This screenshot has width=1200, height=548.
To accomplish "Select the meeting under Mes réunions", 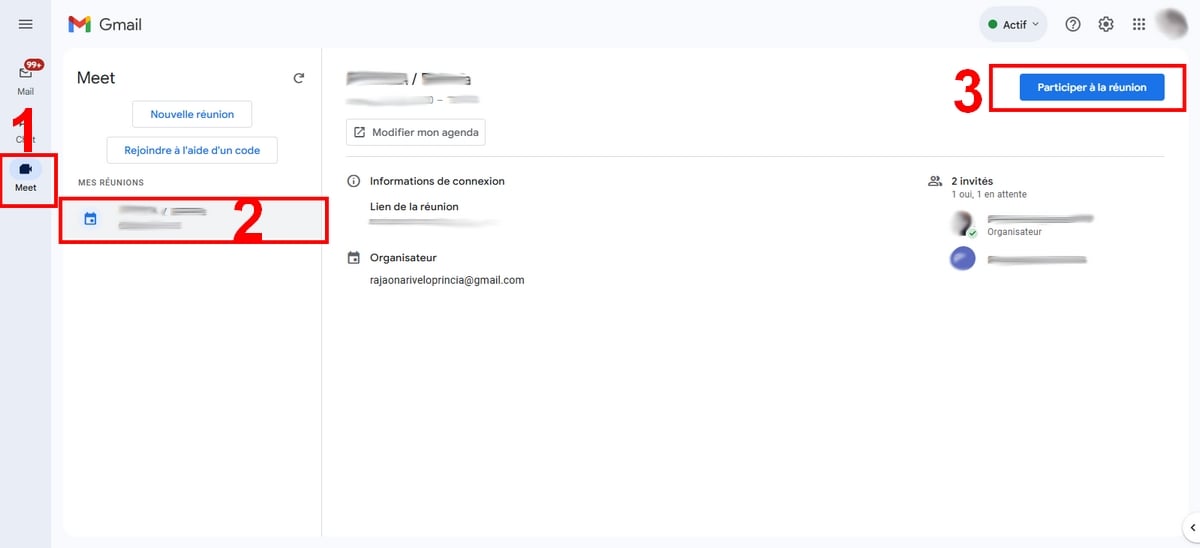I will click(x=194, y=219).
